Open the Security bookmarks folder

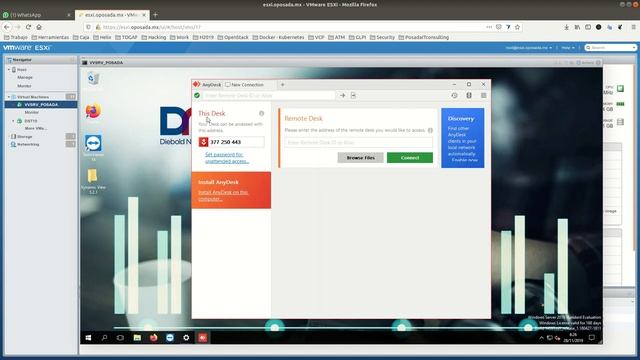click(x=382, y=37)
